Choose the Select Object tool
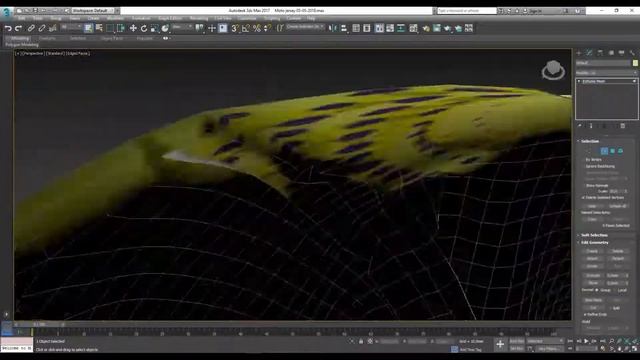 (89, 28)
